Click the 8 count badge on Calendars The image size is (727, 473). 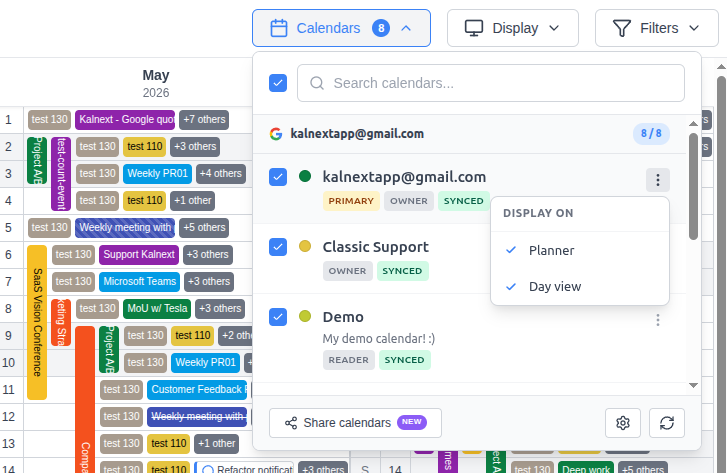[x=381, y=28]
